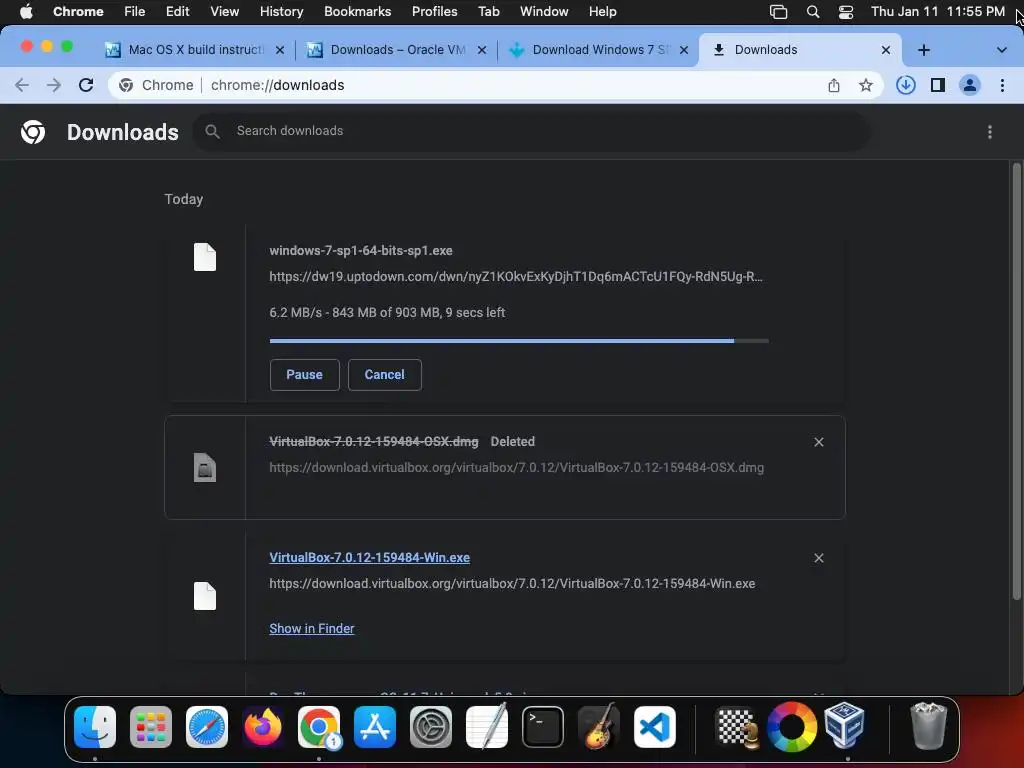Viewport: 1024px width, 768px height.
Task: Go back with the browser back arrow
Action: coord(22,86)
